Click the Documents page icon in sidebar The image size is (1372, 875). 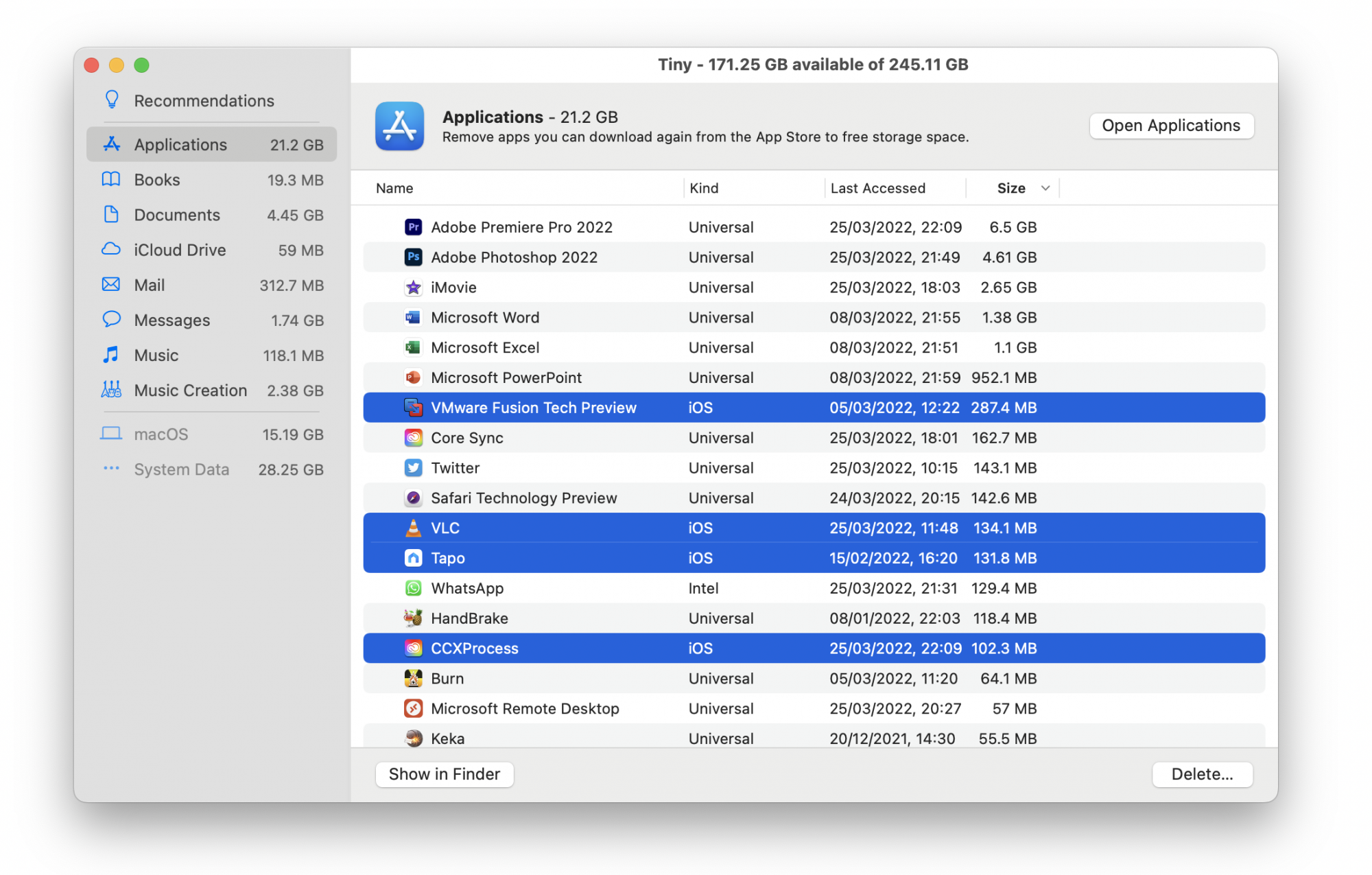(x=111, y=215)
